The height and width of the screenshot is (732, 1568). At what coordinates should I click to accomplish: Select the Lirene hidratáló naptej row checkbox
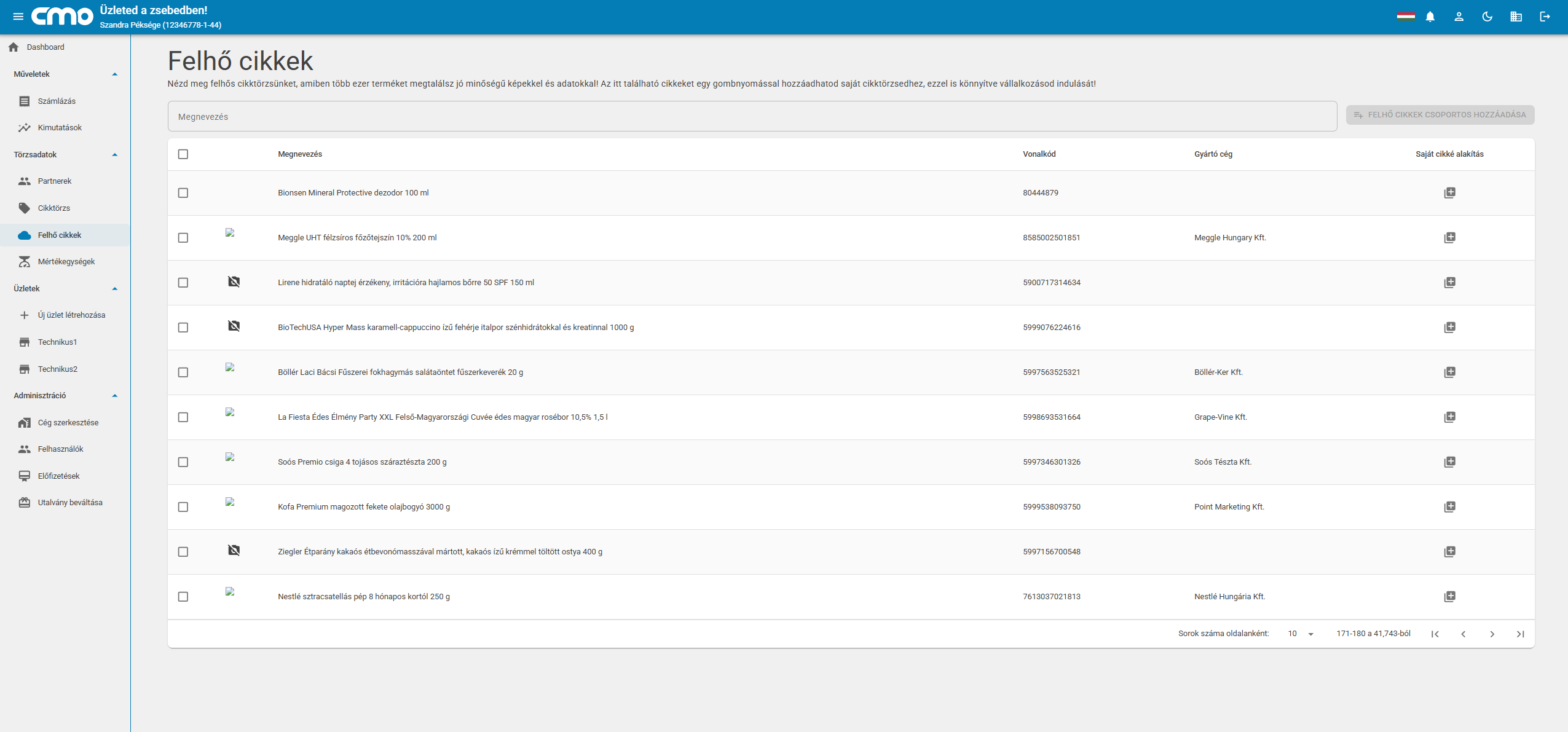click(x=183, y=283)
